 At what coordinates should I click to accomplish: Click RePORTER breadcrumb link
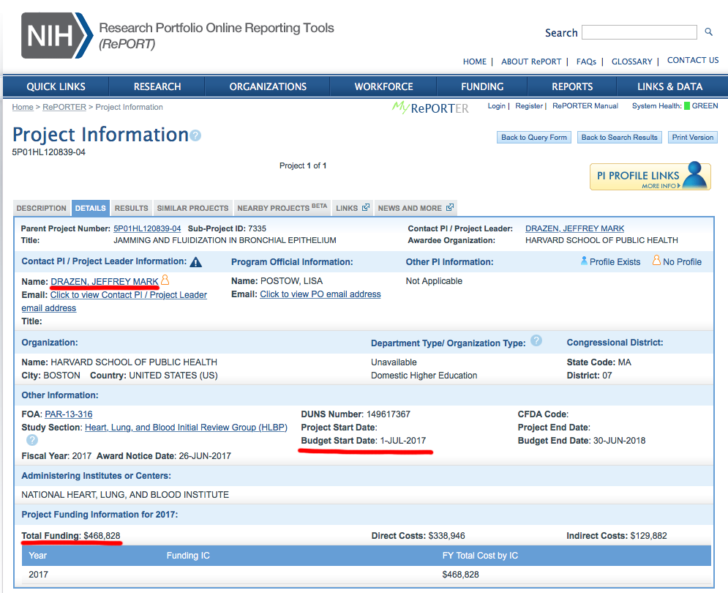(x=64, y=107)
